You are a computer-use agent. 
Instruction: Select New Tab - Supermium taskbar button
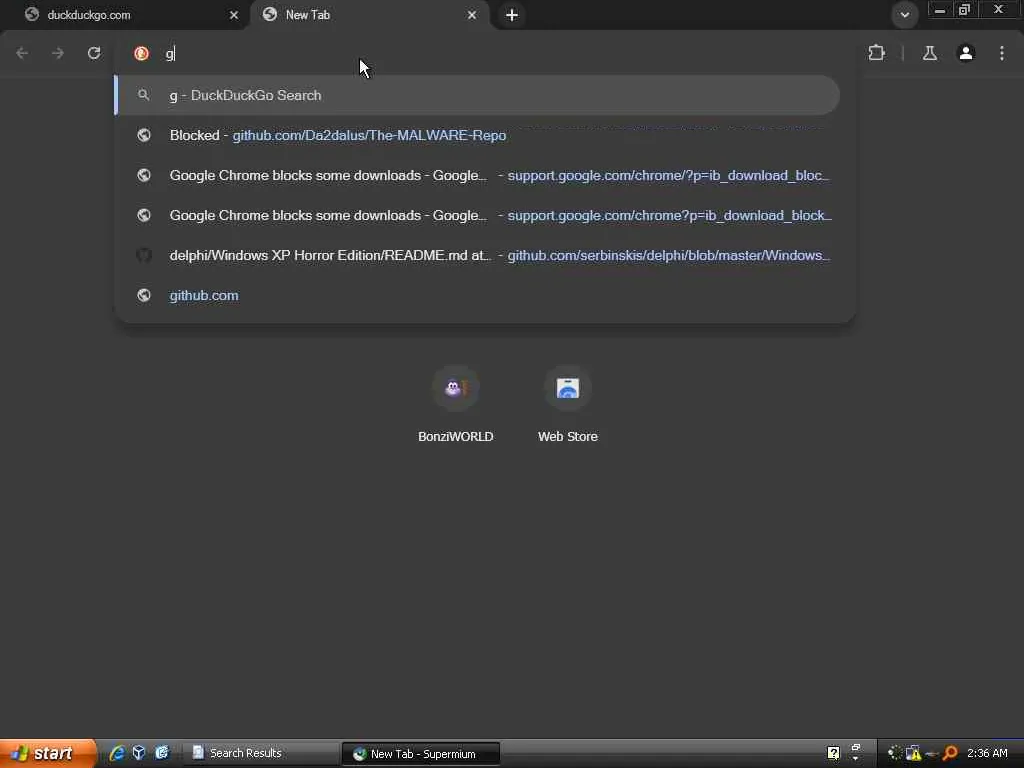click(x=421, y=754)
